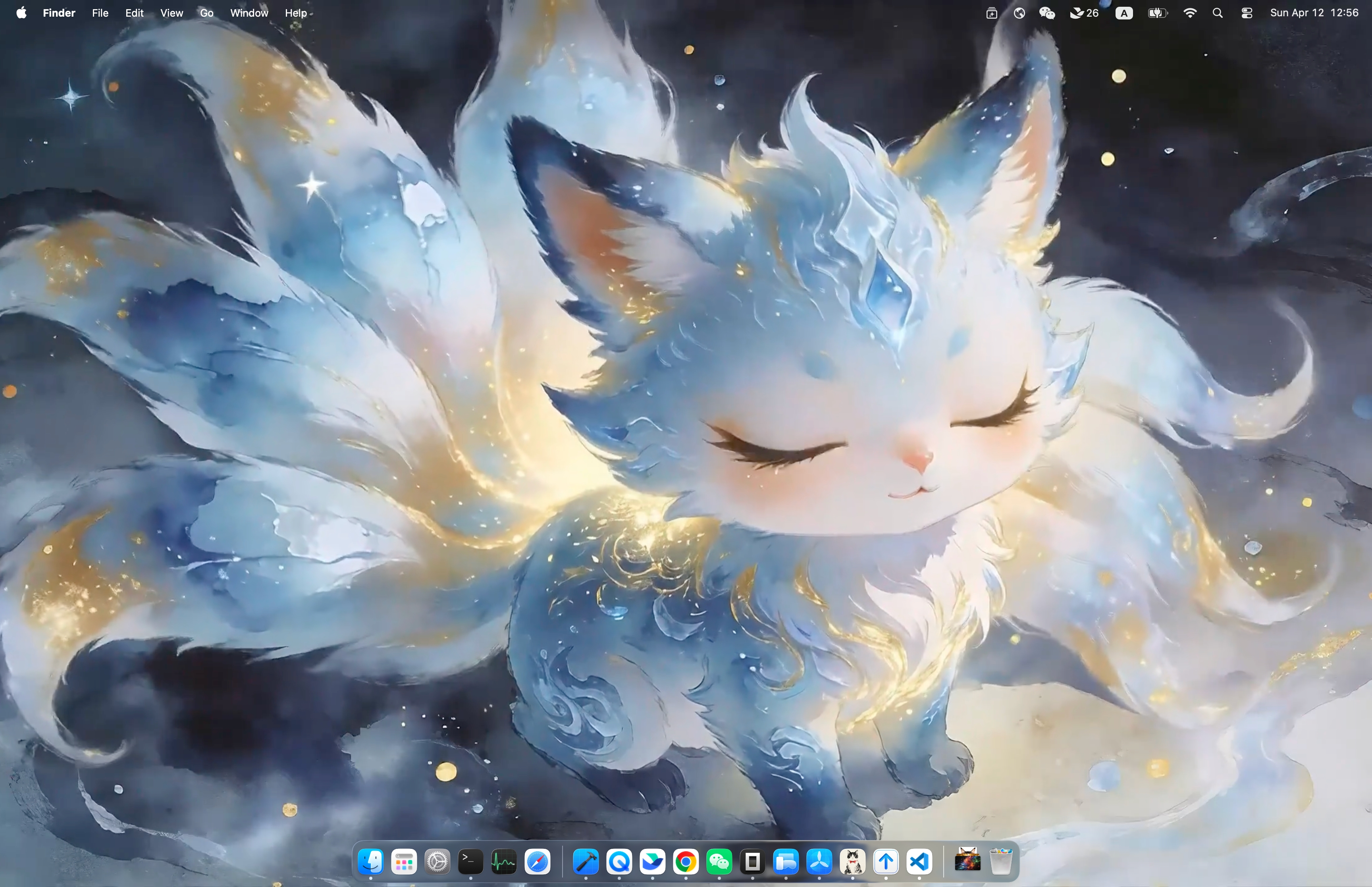Viewport: 1372px width, 887px height.
Task: Switch input source via A indicator
Action: (1124, 13)
